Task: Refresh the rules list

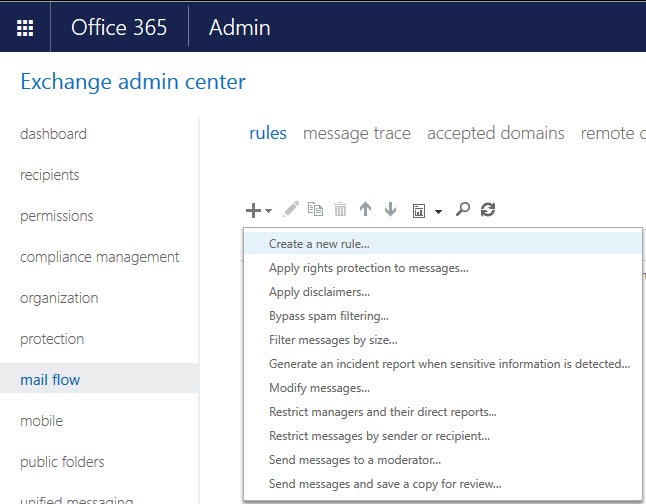Action: (488, 209)
